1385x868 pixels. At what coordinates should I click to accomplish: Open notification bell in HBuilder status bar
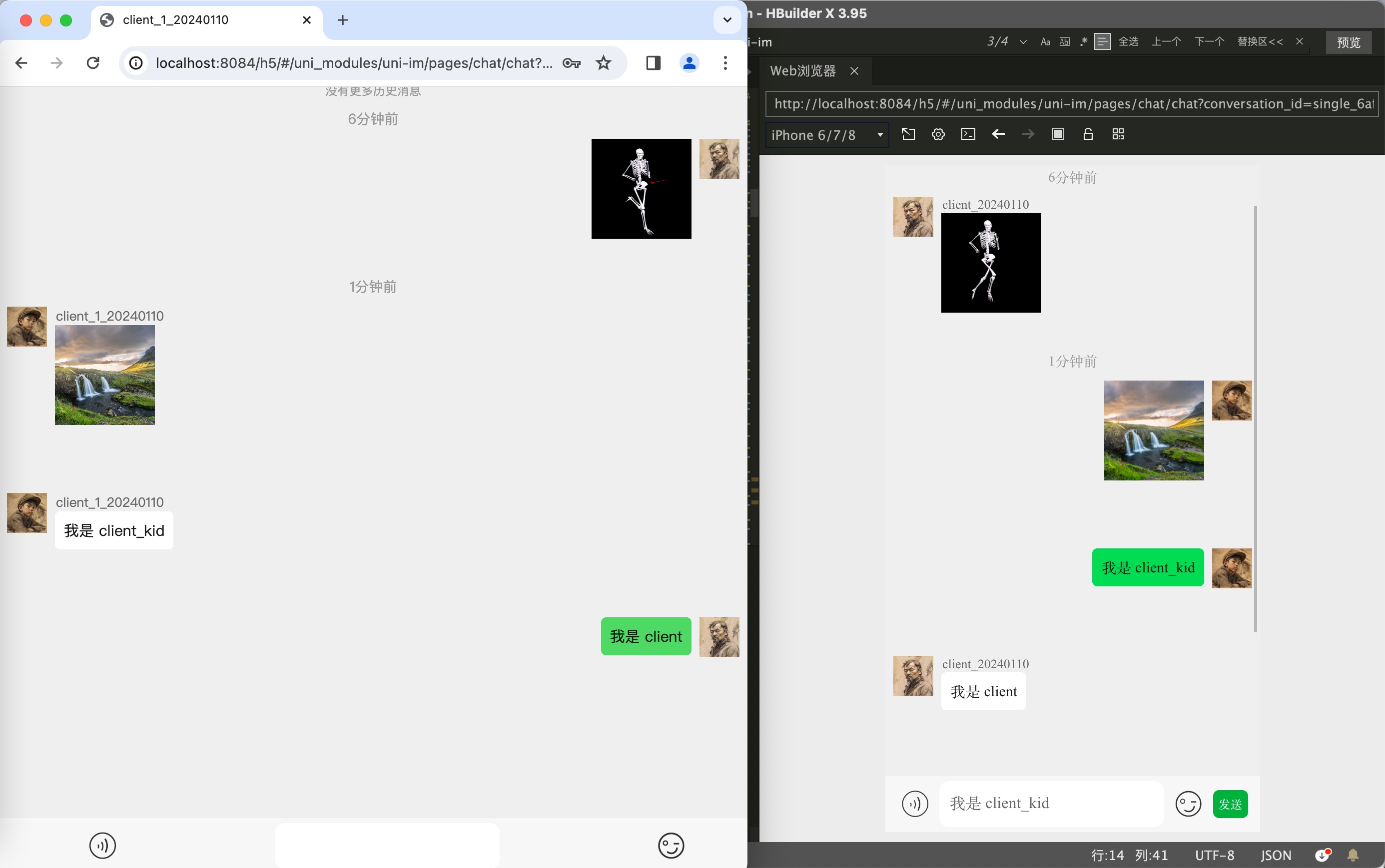coord(1353,856)
